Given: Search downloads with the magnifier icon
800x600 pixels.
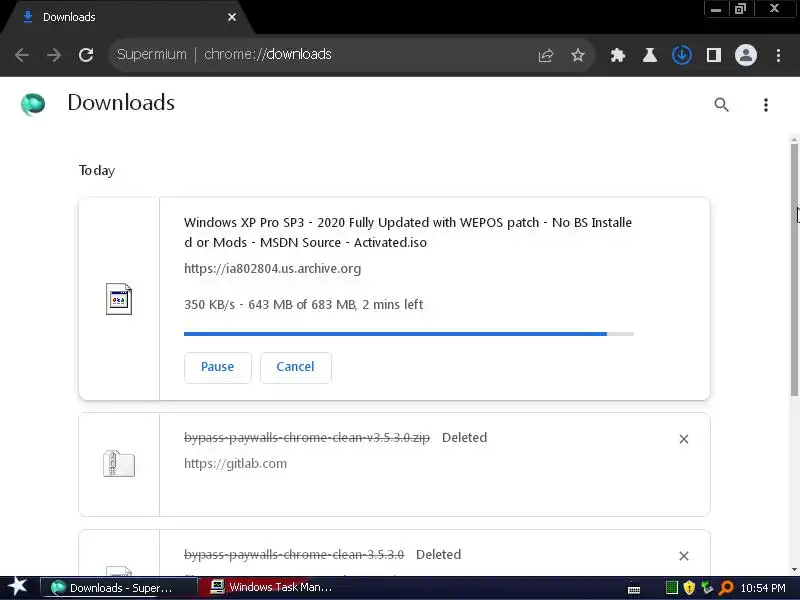Looking at the screenshot, I should pyautogui.click(x=721, y=105).
